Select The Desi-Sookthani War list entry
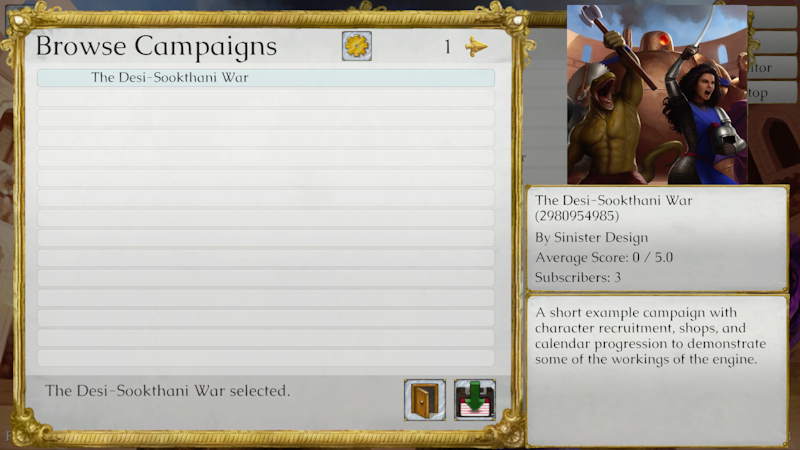 (x=266, y=78)
